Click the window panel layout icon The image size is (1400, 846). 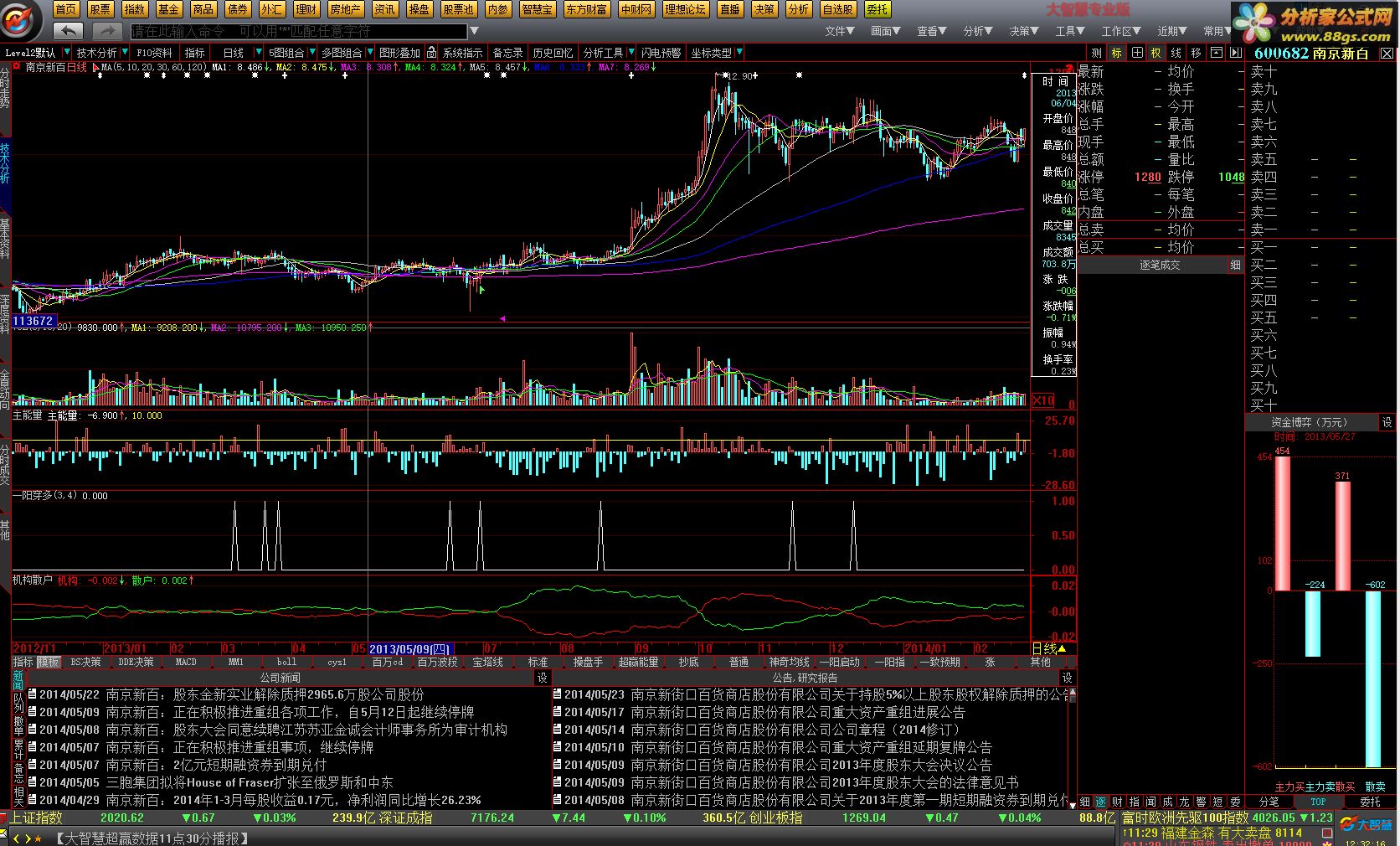point(1216,53)
